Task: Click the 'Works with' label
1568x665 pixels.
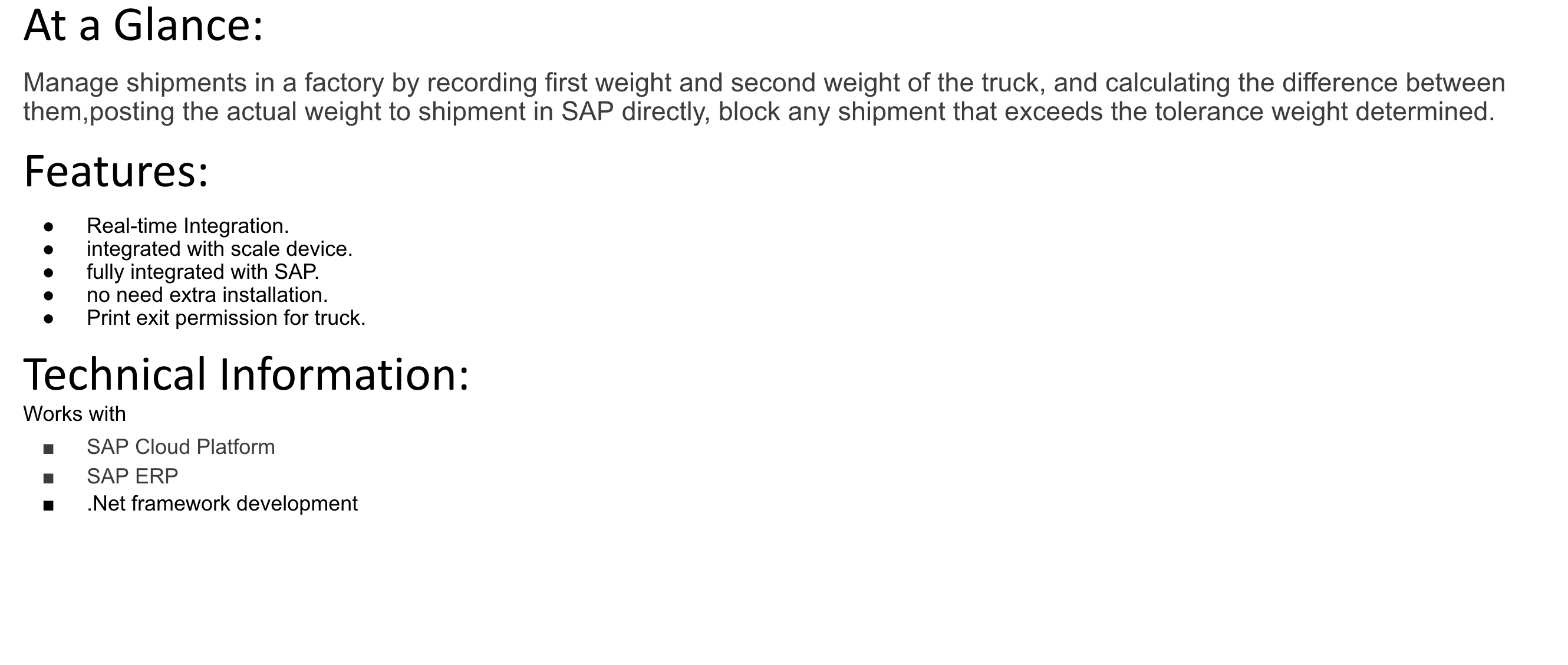Action: click(x=74, y=414)
